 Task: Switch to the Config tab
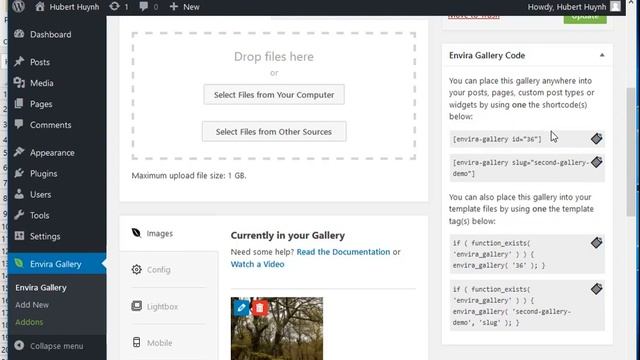(169, 269)
